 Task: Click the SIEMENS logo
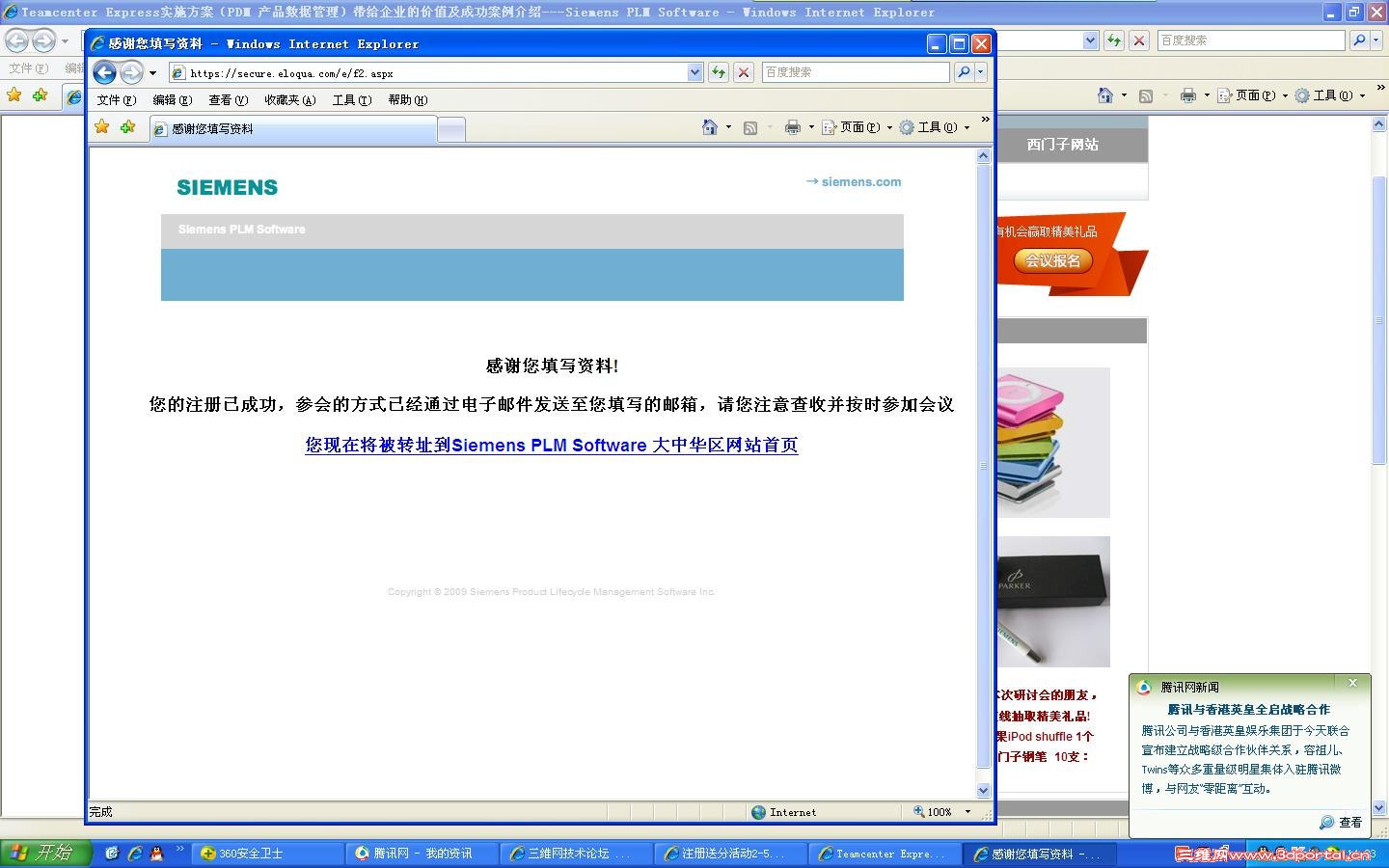pyautogui.click(x=227, y=187)
